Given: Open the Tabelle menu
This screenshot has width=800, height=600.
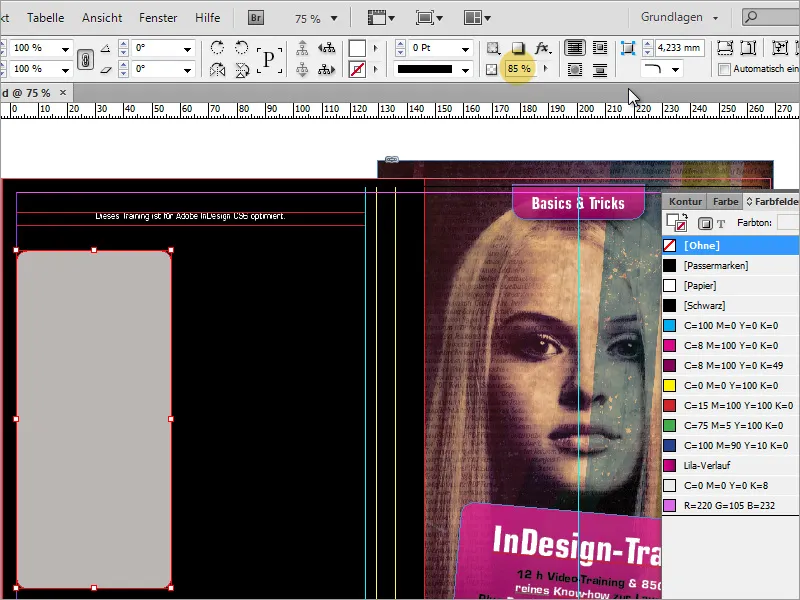Looking at the screenshot, I should (45, 18).
